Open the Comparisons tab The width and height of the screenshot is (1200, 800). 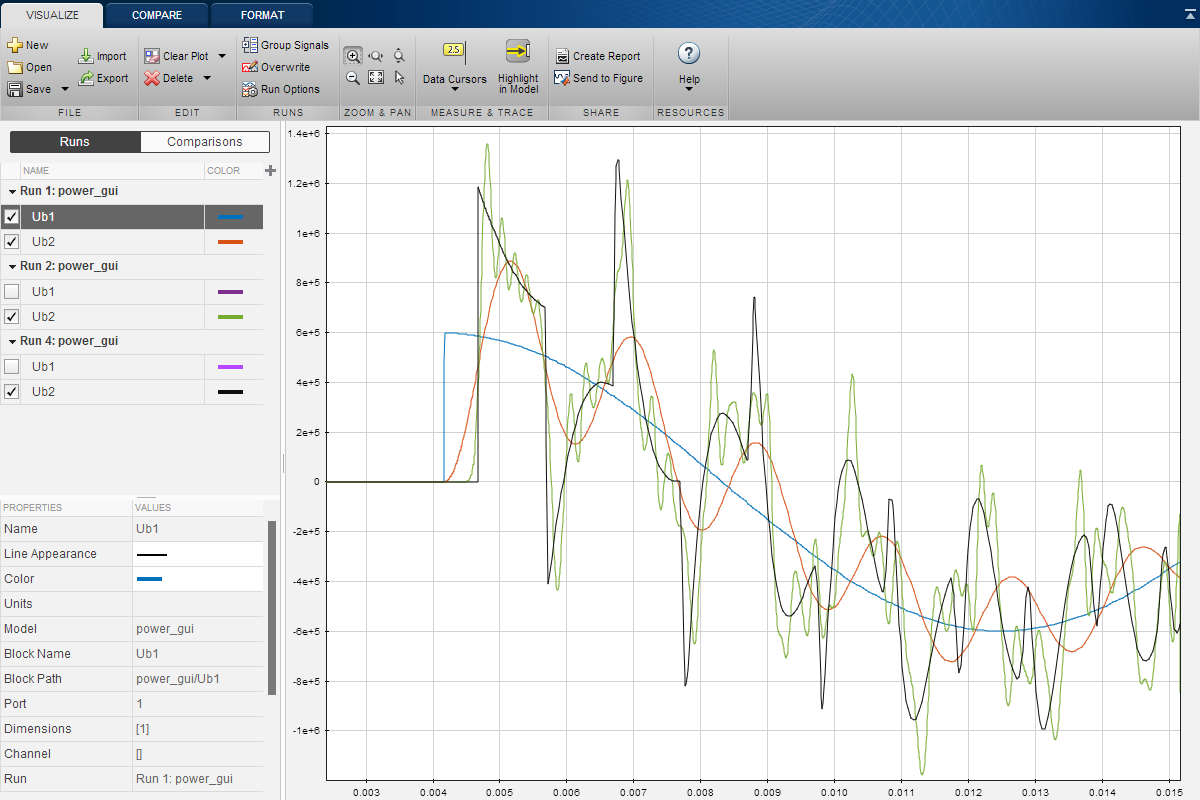[205, 141]
